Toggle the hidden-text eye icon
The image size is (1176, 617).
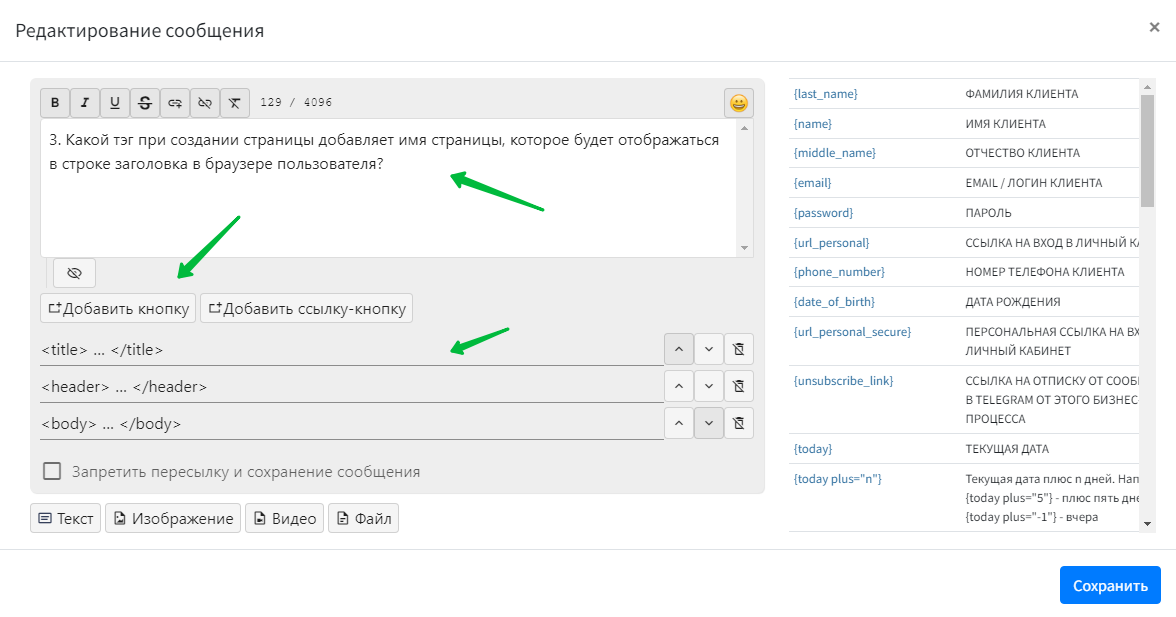pyautogui.click(x=74, y=273)
